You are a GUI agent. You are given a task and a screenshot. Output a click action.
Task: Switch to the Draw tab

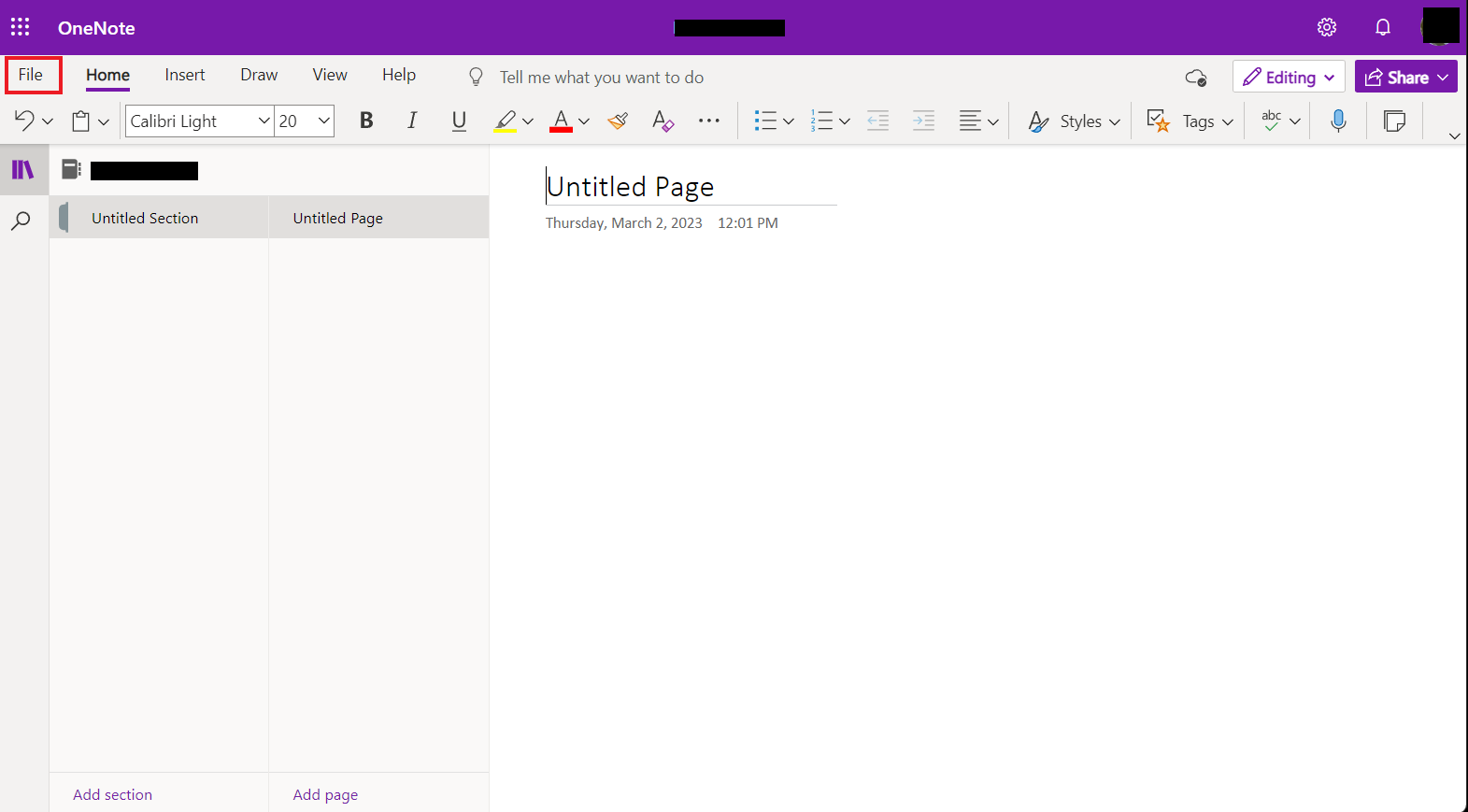(x=259, y=75)
